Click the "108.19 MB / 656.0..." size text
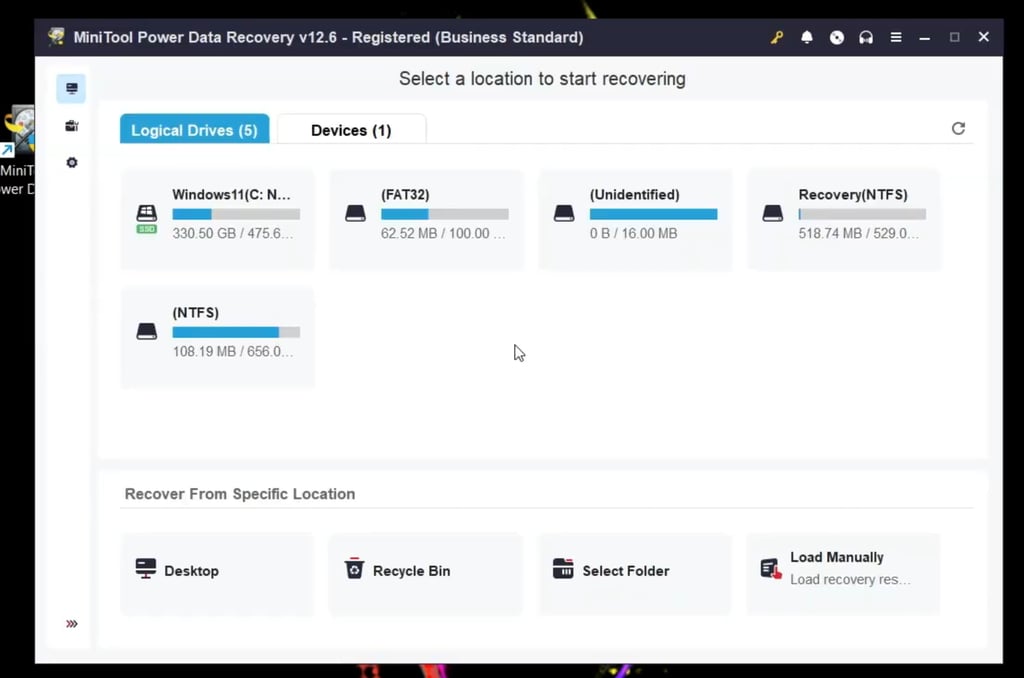The width and height of the screenshot is (1024, 678). tap(232, 351)
